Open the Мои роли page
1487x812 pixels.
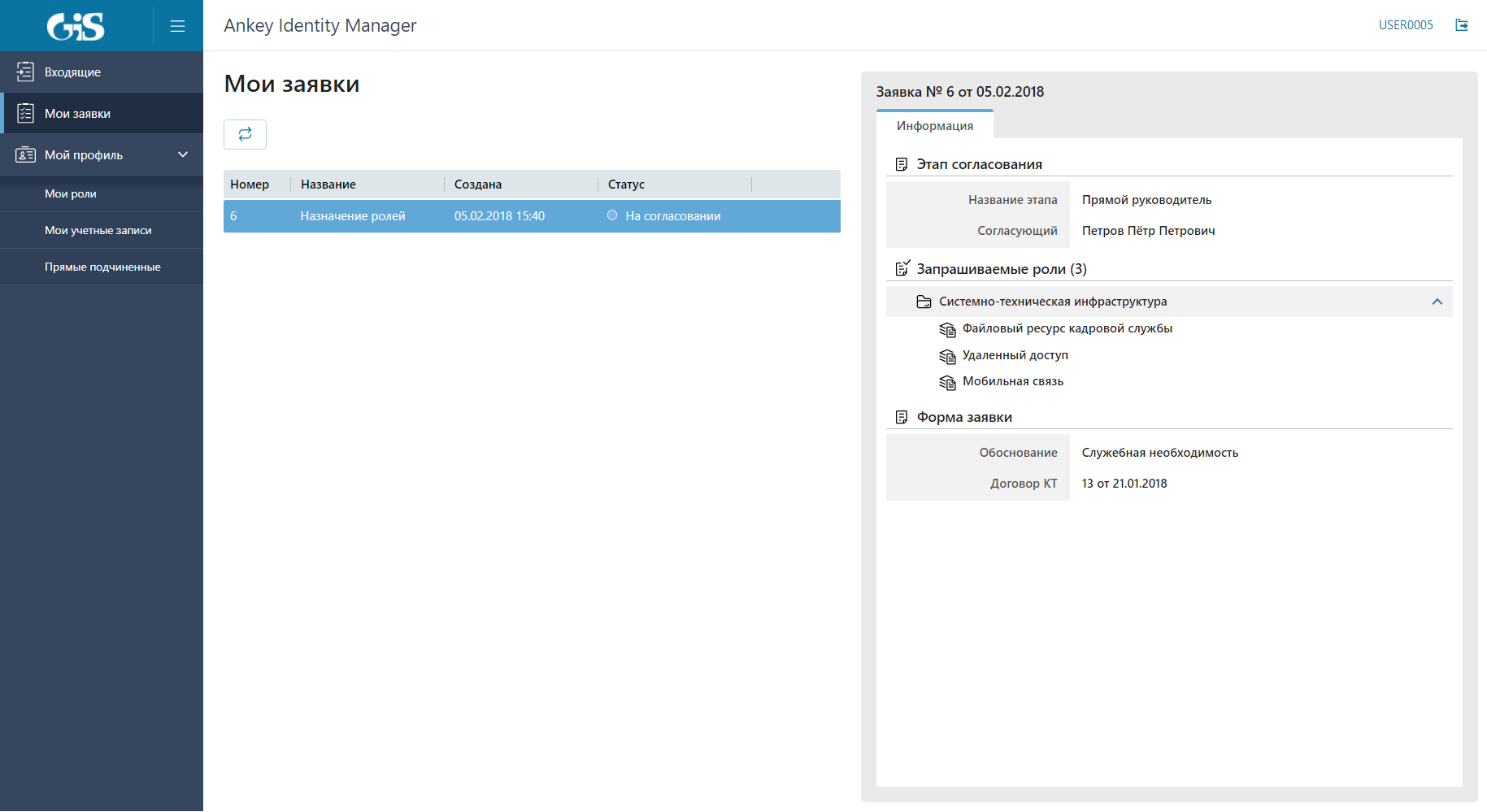(x=71, y=194)
